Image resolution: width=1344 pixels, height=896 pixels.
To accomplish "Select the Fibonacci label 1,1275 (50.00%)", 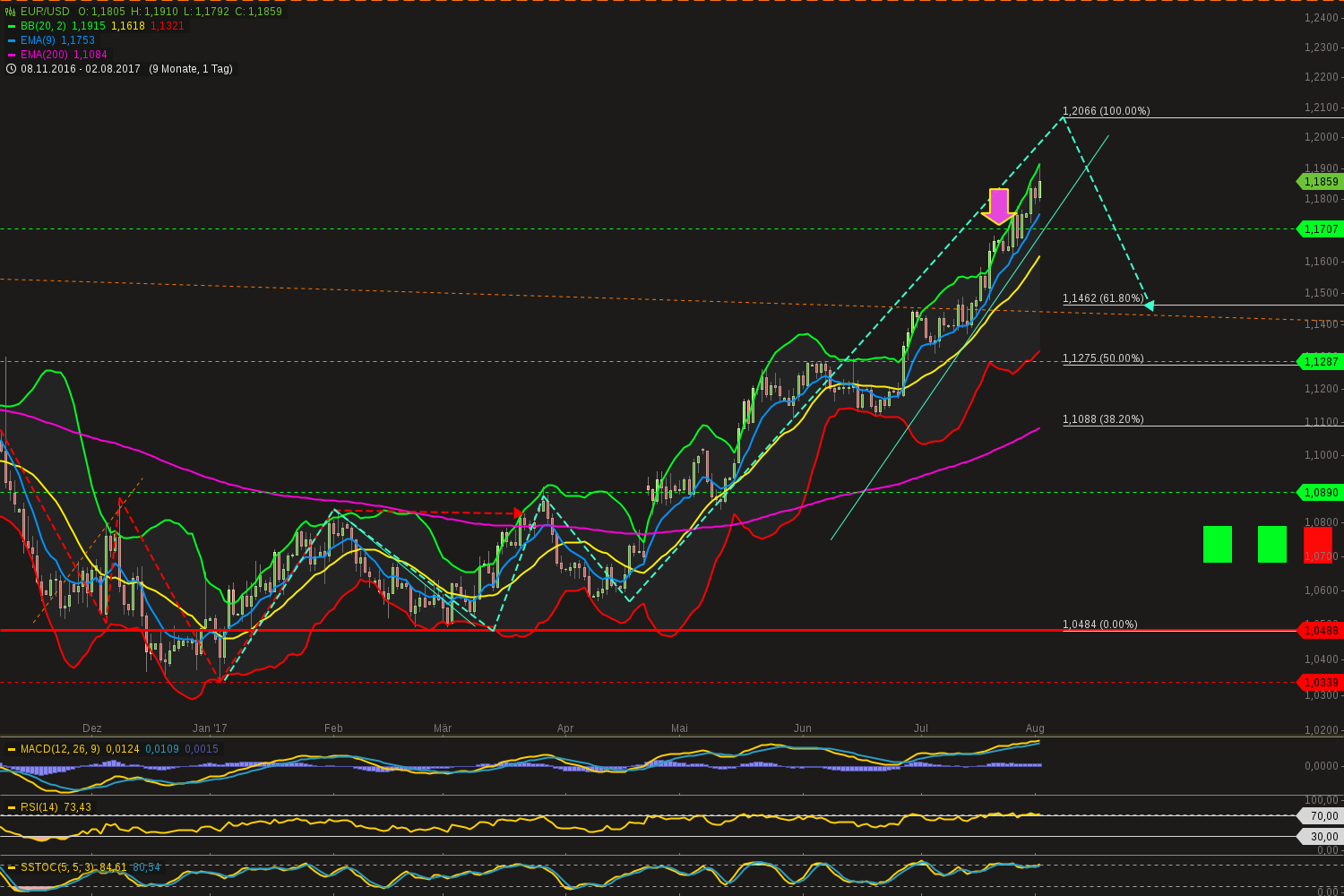I will [1103, 358].
